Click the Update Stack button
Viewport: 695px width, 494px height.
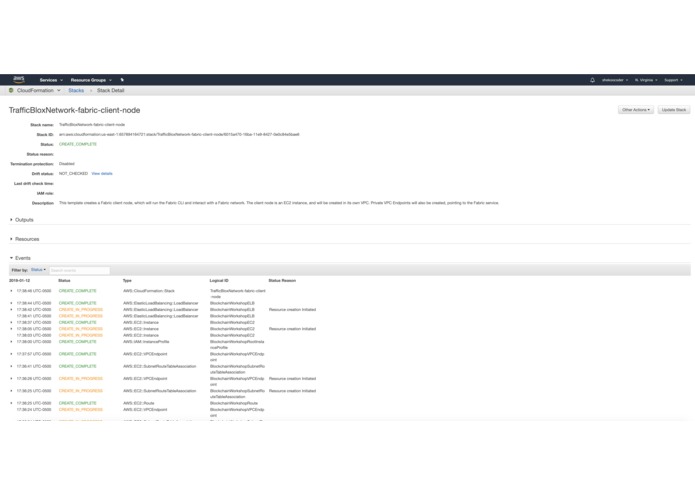point(674,110)
